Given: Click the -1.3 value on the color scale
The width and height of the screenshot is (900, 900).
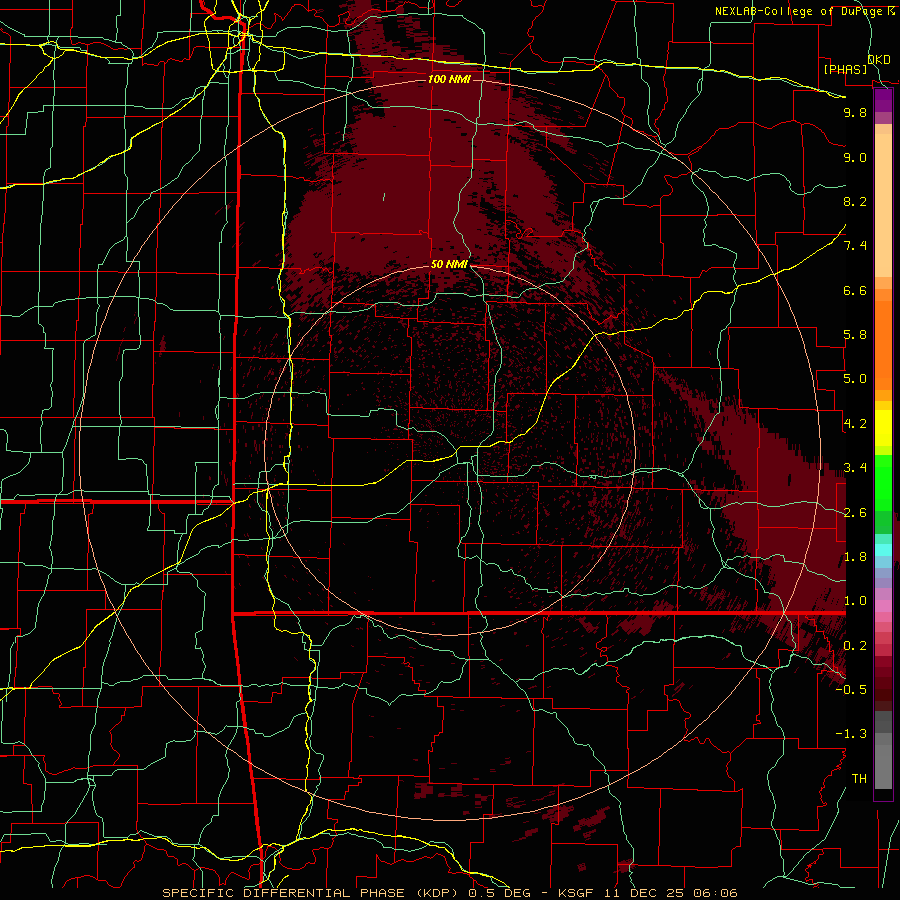Looking at the screenshot, I should [x=851, y=734].
